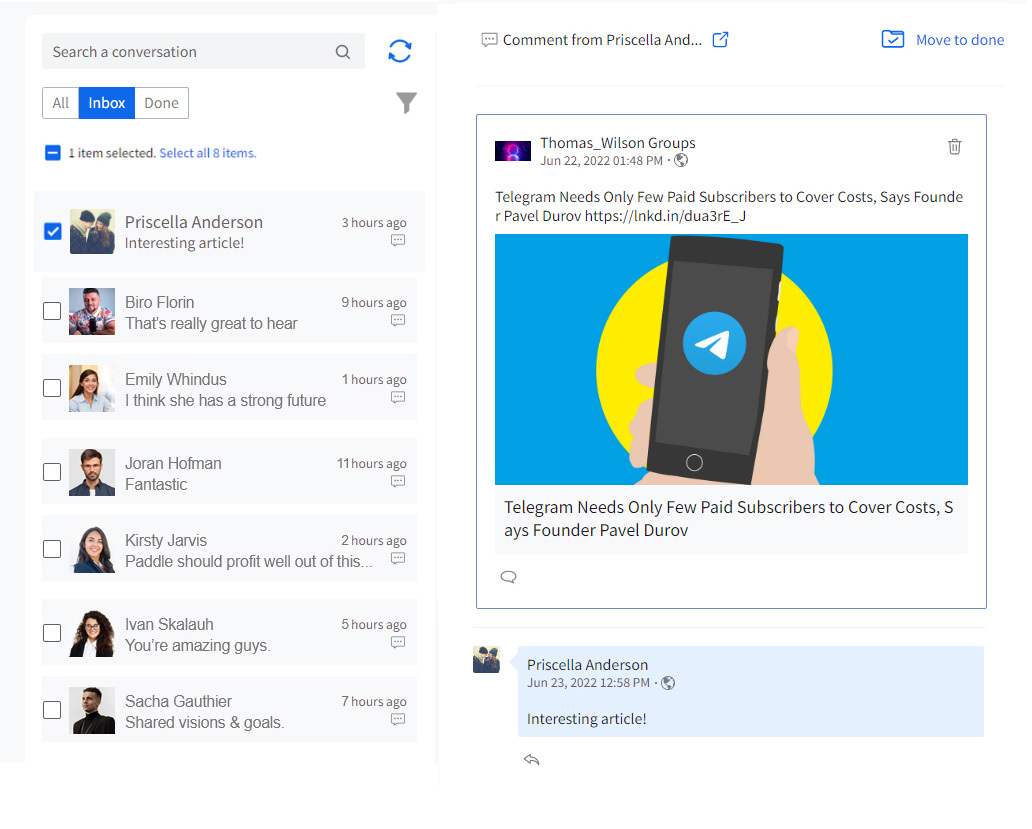The height and width of the screenshot is (829, 1032).
Task: Click the Move to done folder icon
Action: tap(892, 39)
